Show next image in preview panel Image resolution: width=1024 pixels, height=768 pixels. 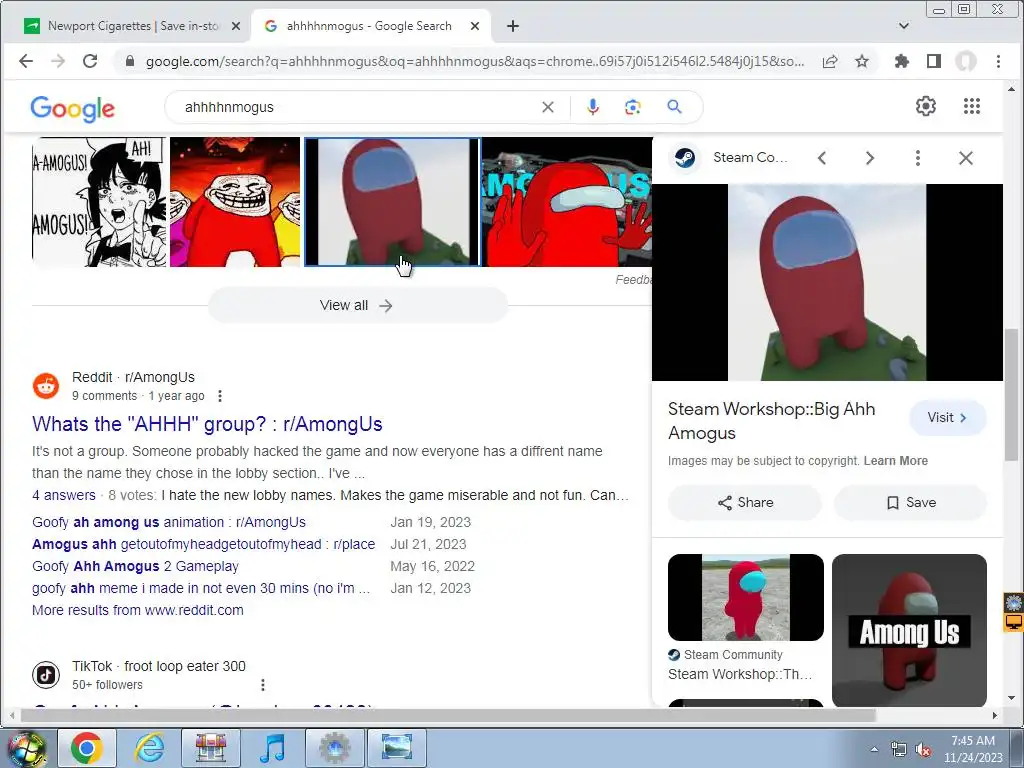click(x=870, y=158)
